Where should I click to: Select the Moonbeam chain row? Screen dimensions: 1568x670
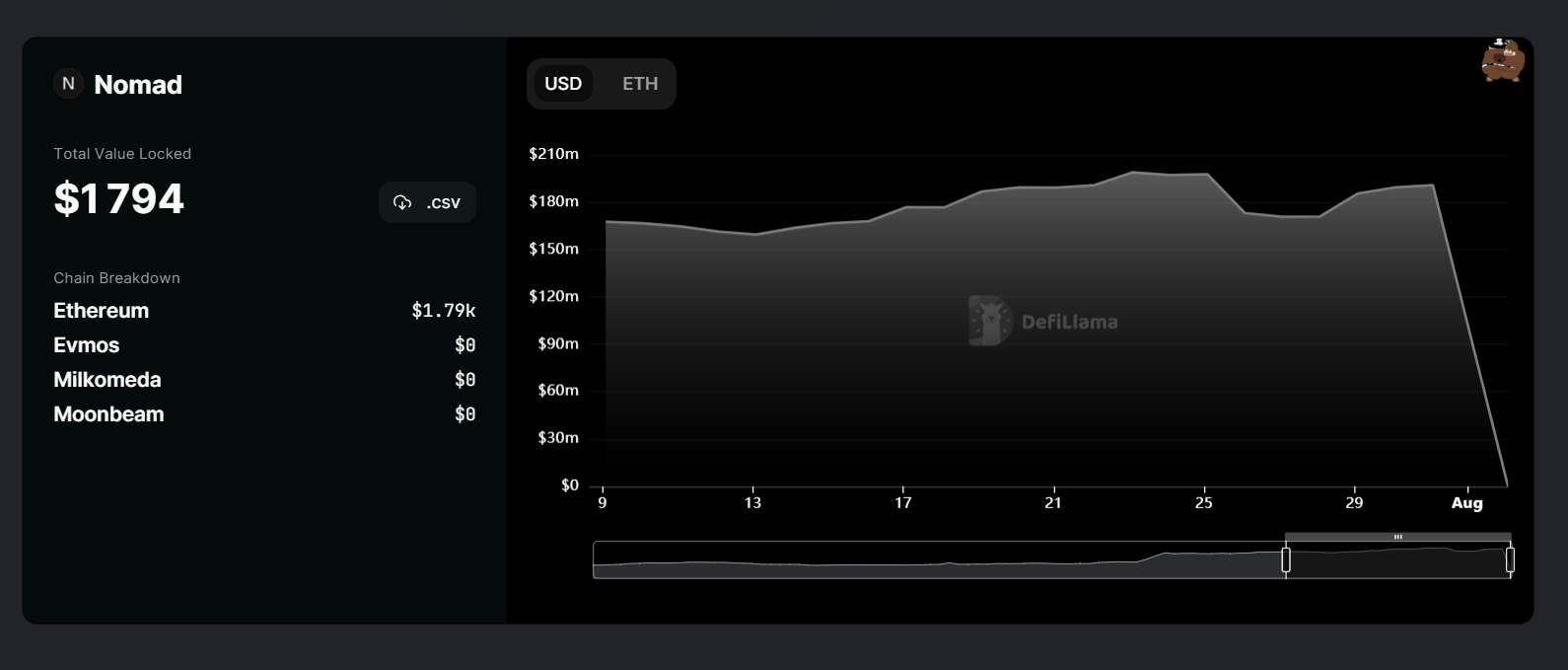click(264, 414)
